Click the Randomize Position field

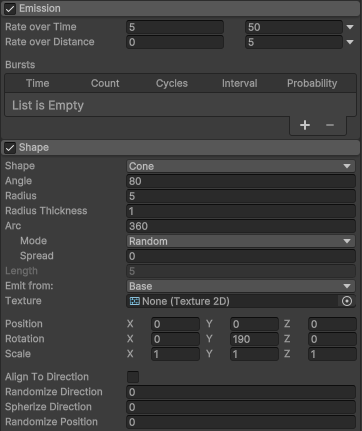241,422
